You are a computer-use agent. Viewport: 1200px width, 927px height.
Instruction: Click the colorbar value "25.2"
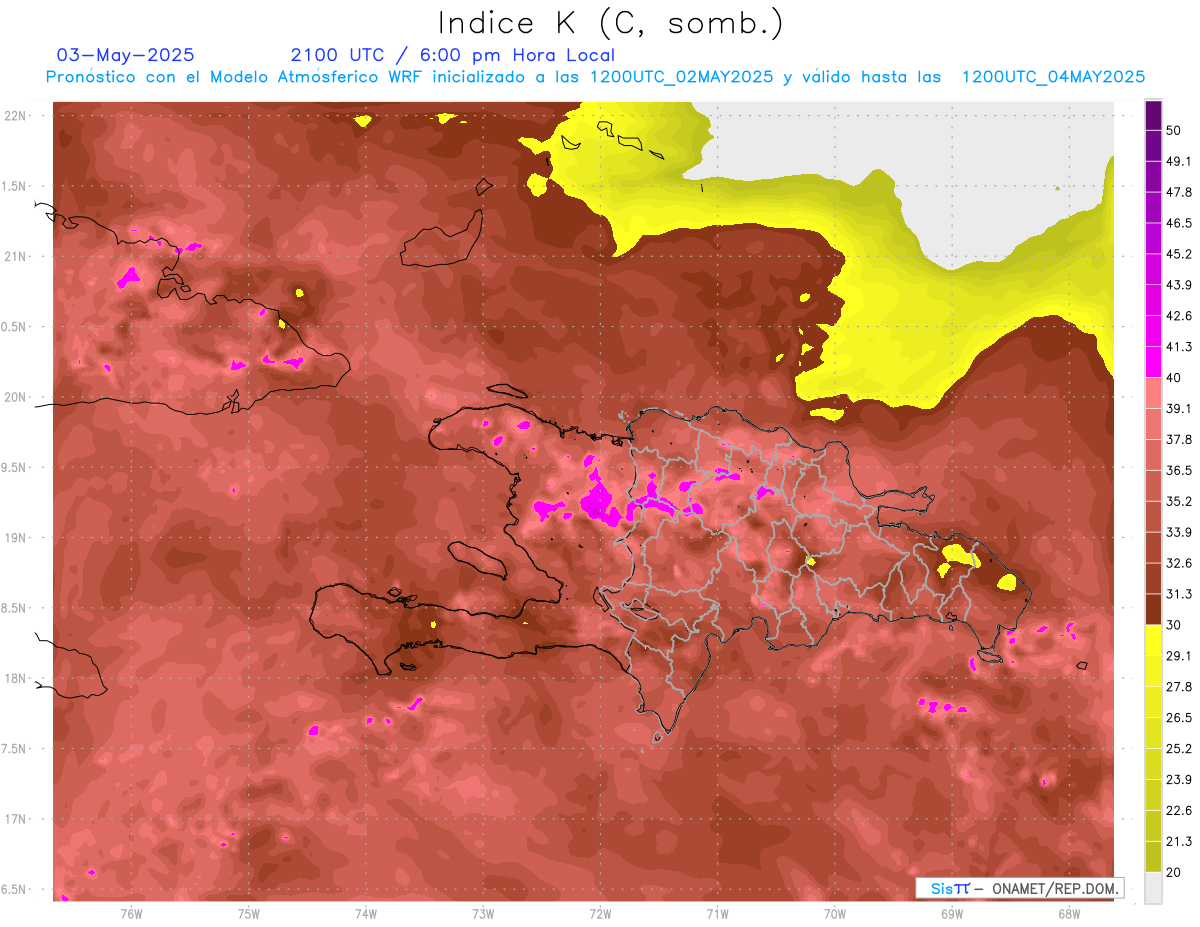pos(1179,748)
